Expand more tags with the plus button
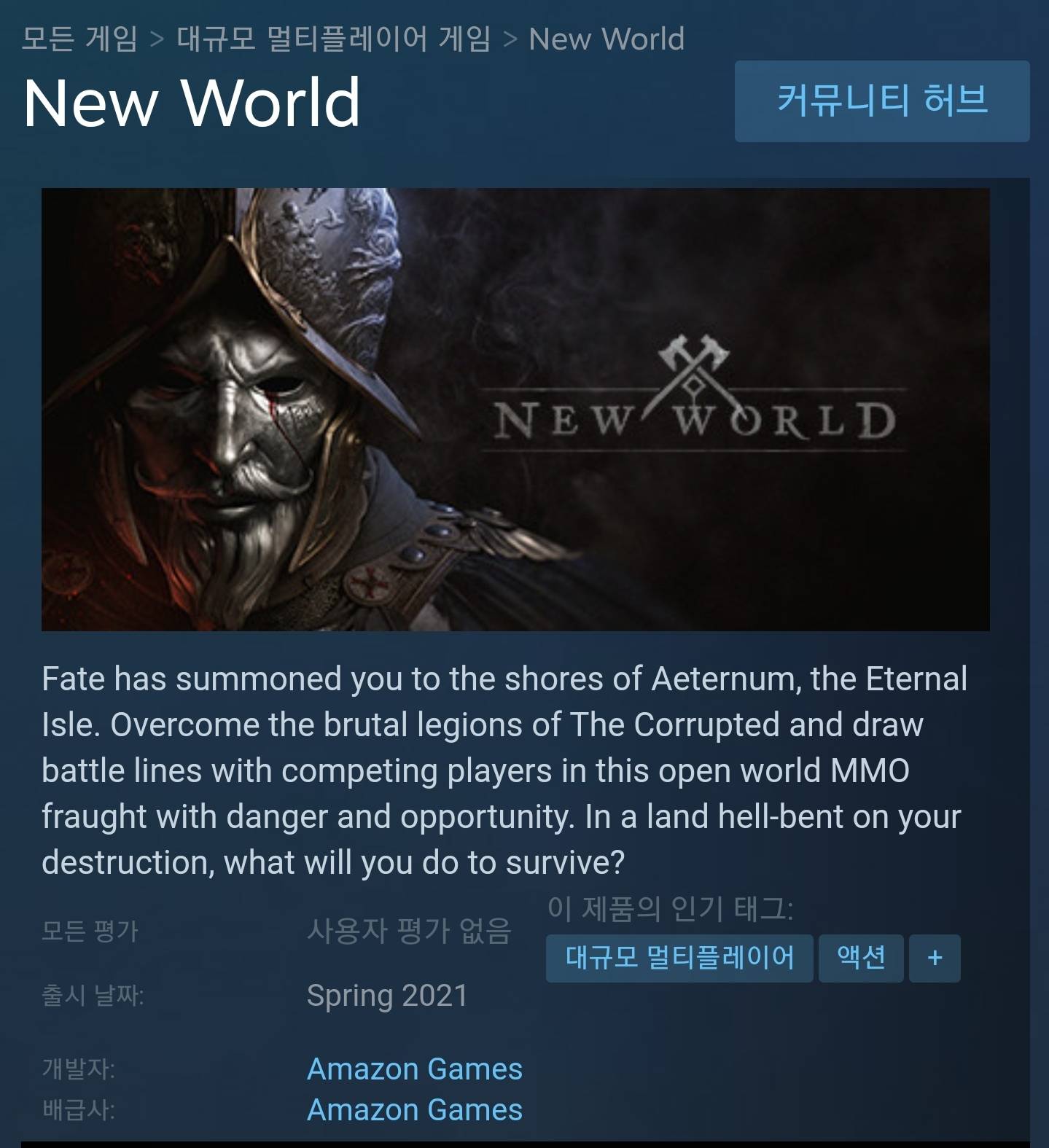 935,958
